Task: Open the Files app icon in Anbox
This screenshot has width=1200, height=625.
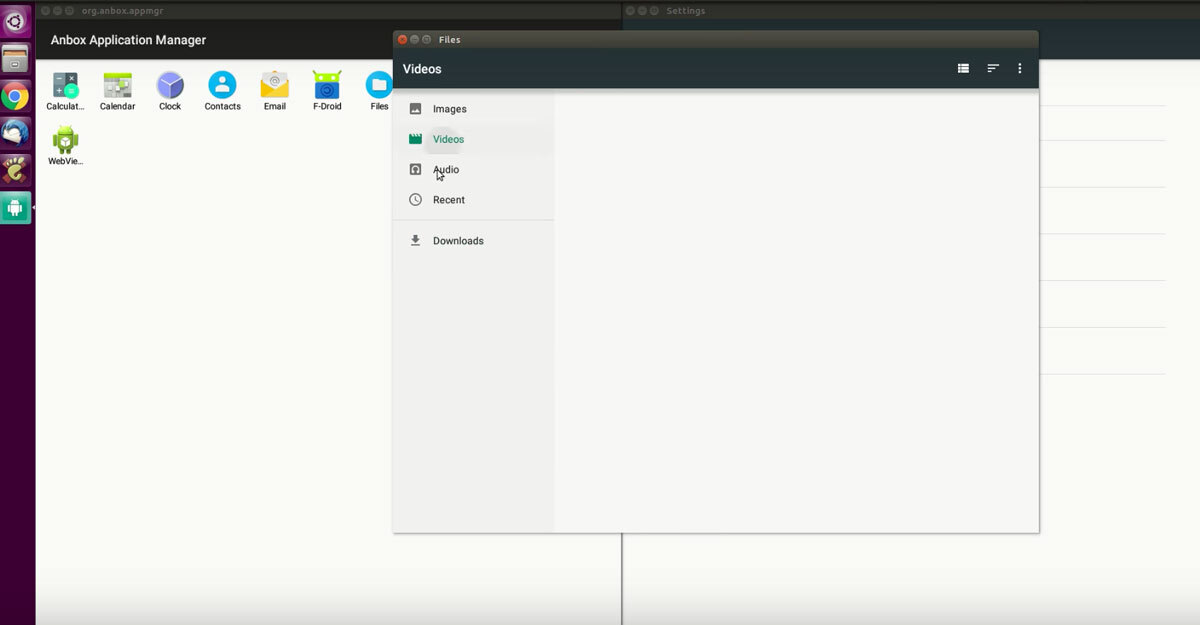Action: point(378,86)
